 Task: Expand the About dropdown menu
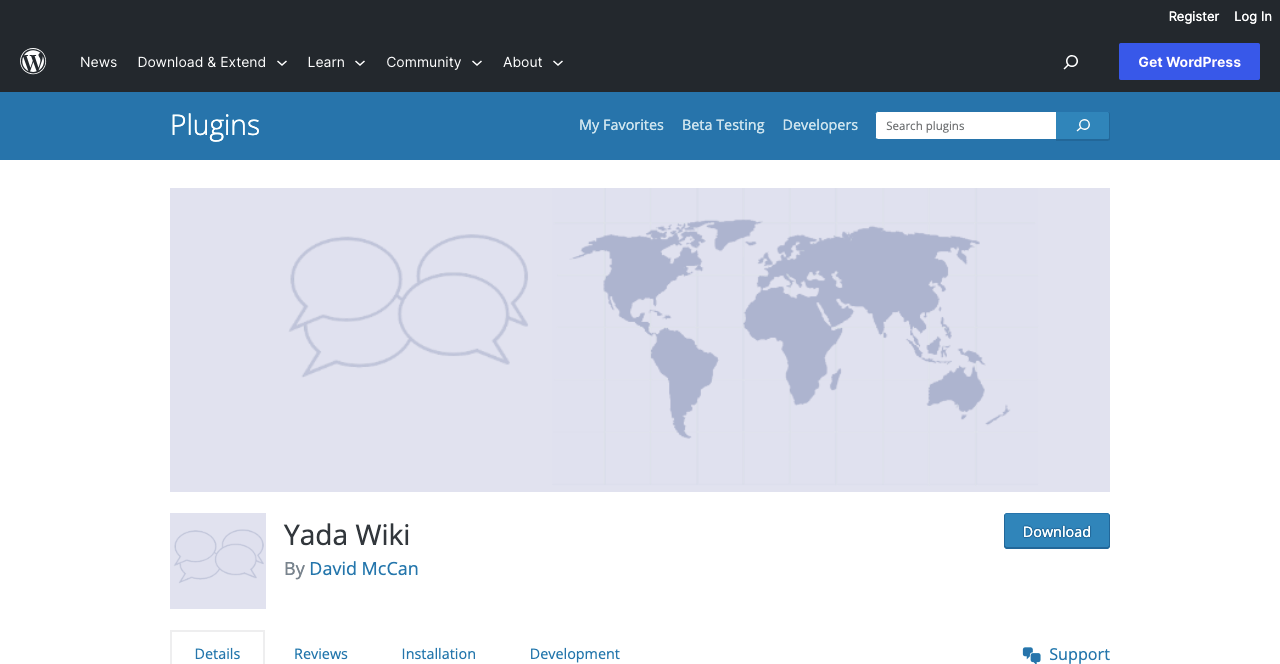pyautogui.click(x=533, y=62)
